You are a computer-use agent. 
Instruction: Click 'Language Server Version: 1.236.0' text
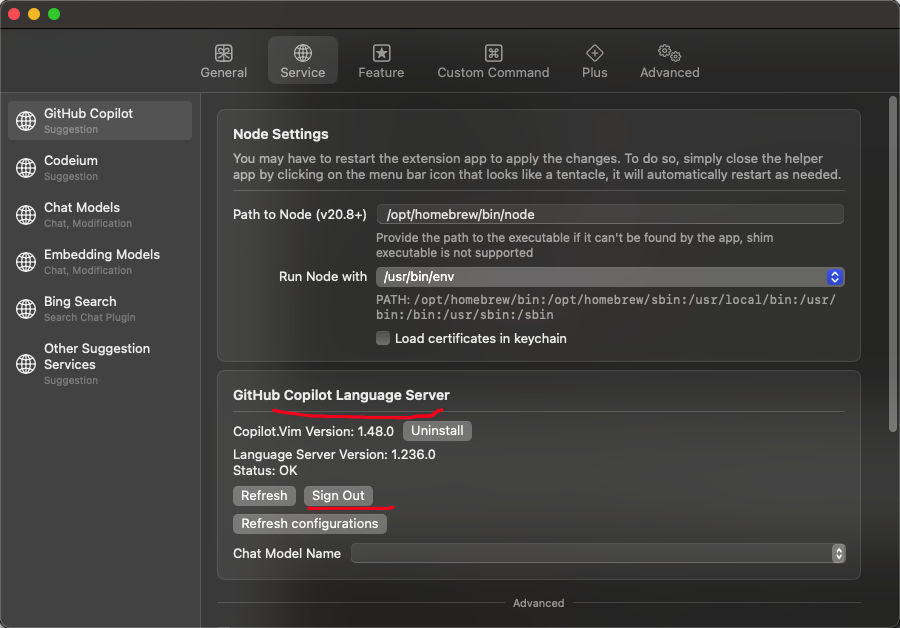(334, 455)
